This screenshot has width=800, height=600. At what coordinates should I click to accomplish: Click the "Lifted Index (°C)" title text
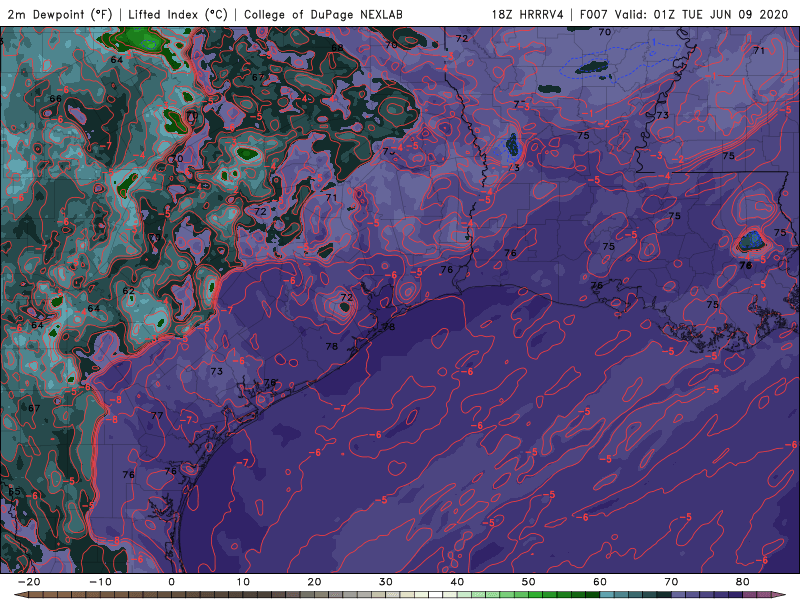(178, 14)
